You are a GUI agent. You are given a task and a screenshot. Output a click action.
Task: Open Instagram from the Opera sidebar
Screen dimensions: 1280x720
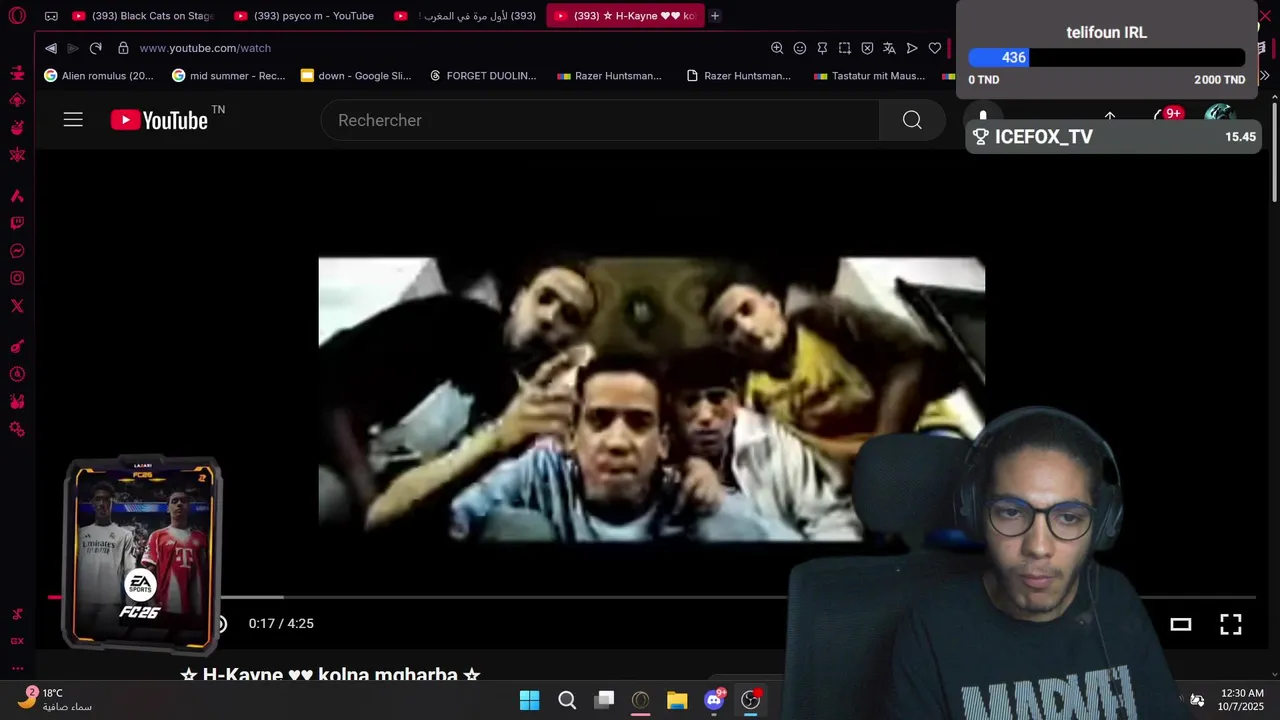(17, 279)
